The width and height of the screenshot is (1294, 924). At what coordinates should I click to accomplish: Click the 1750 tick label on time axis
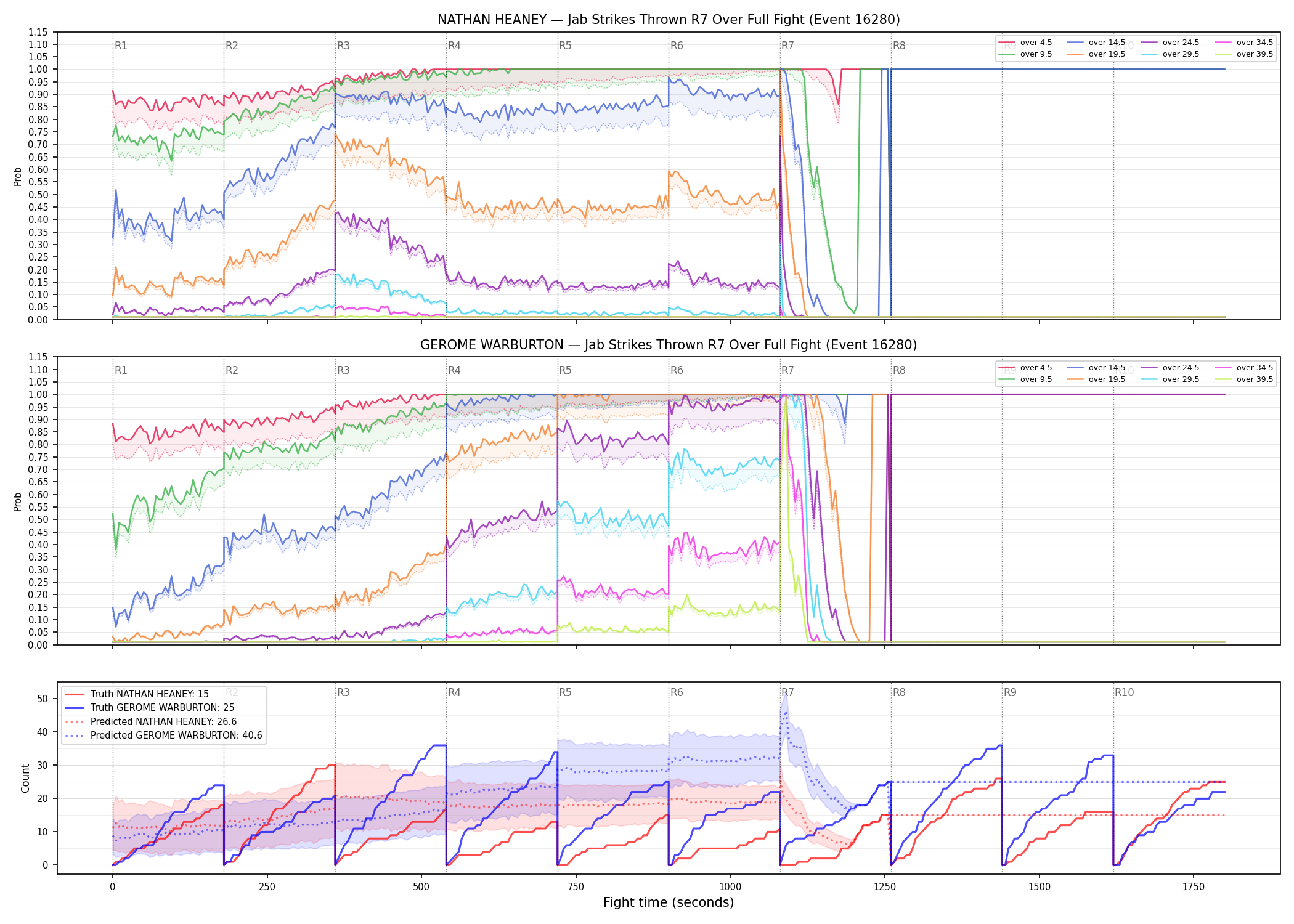point(1194,887)
